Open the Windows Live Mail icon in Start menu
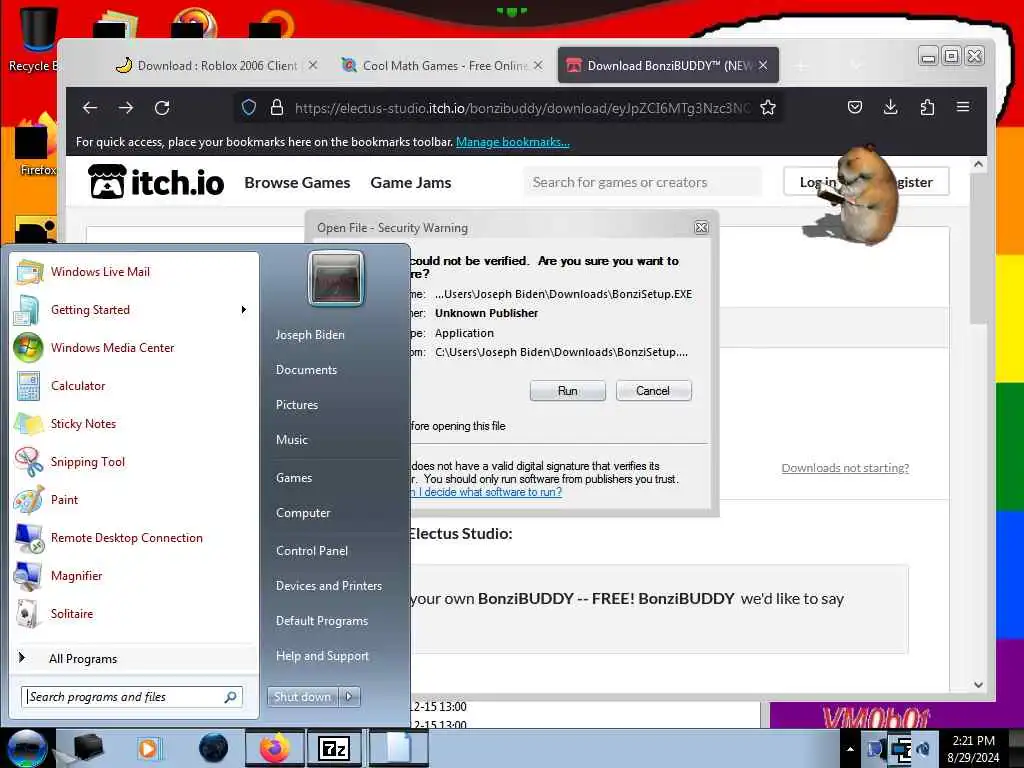 [29, 272]
